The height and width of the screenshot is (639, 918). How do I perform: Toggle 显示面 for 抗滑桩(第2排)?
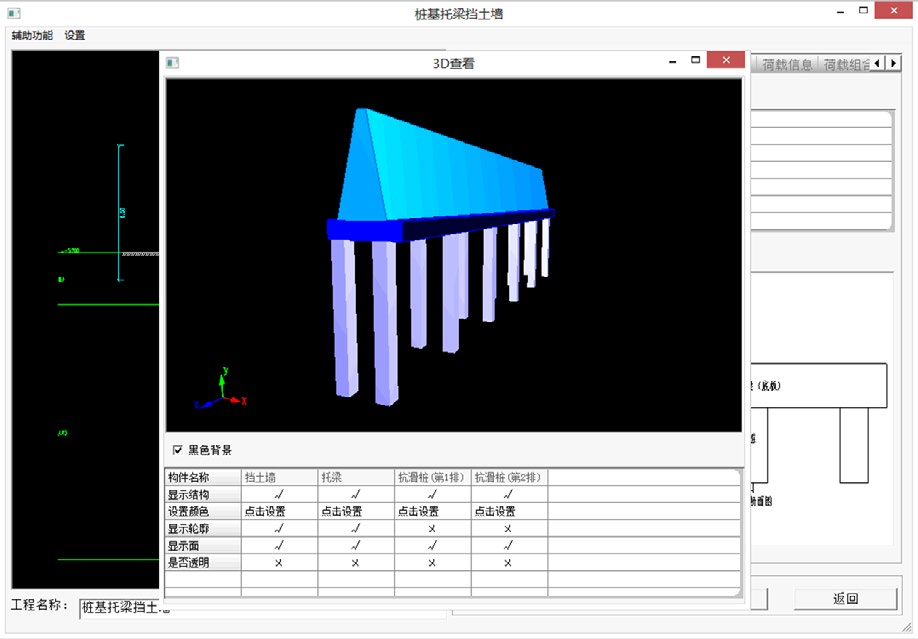(508, 545)
